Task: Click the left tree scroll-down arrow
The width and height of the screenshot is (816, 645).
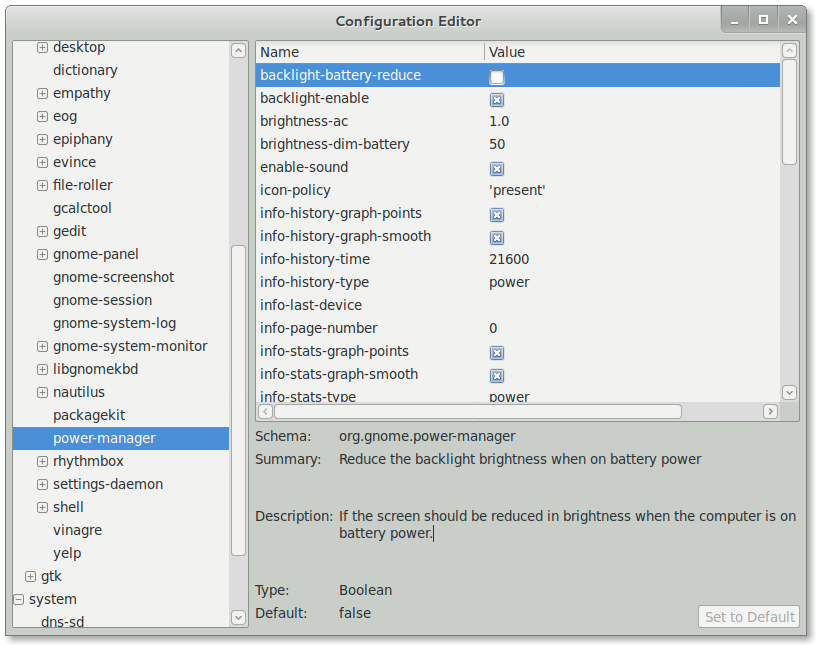Action: click(238, 617)
